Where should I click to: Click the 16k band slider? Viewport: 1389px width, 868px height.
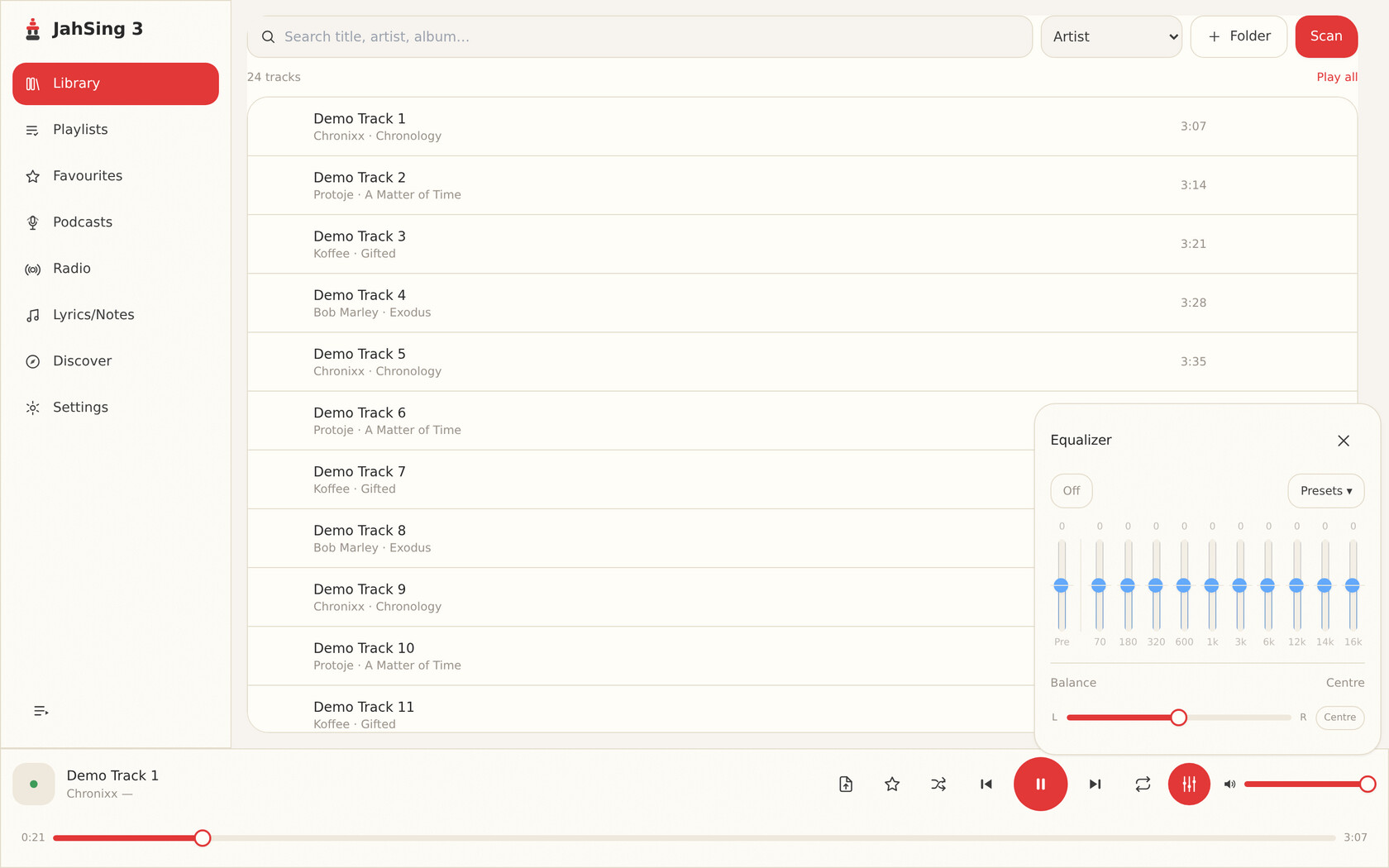(x=1353, y=585)
